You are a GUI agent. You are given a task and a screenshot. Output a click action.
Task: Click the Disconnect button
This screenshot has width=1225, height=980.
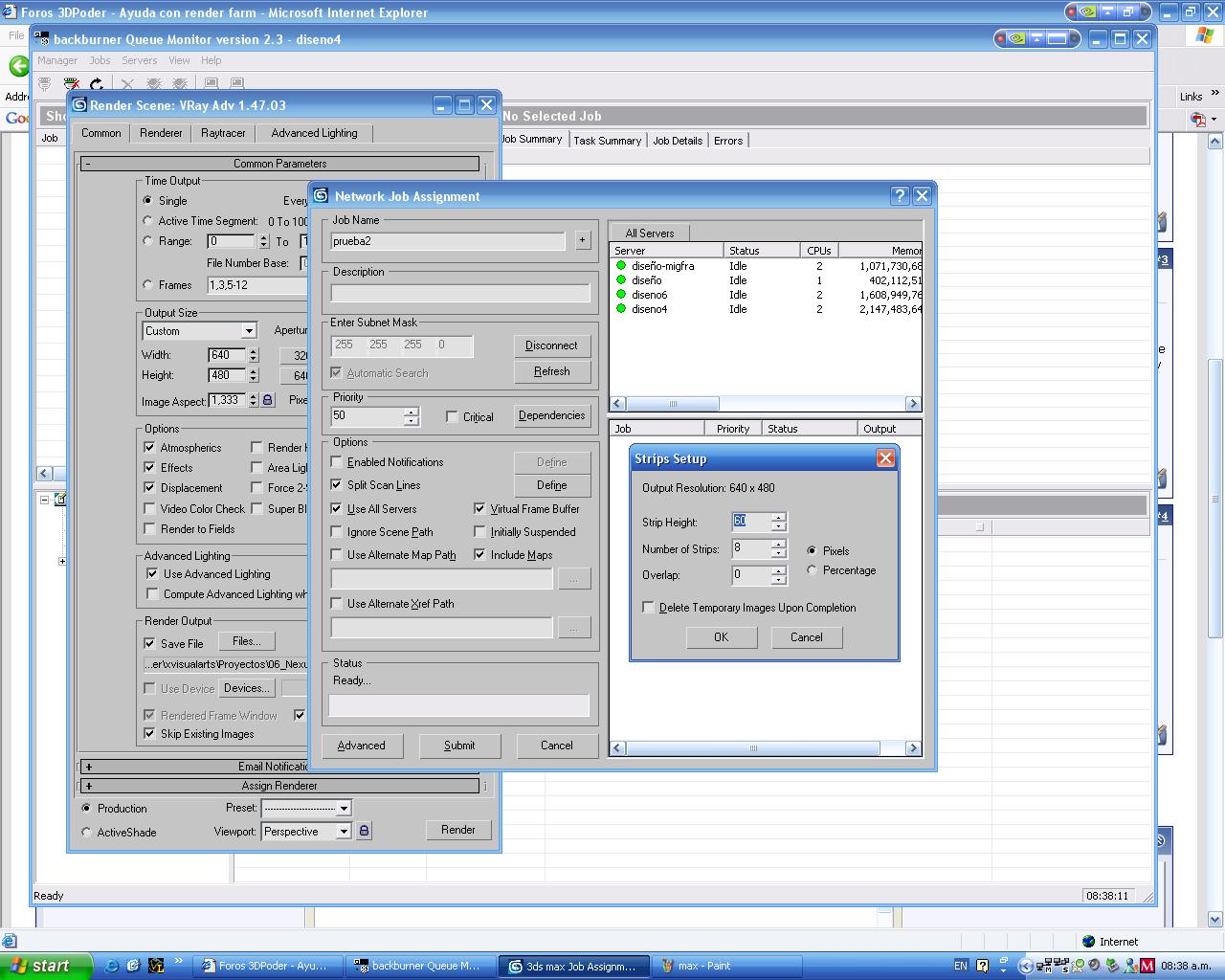[551, 345]
